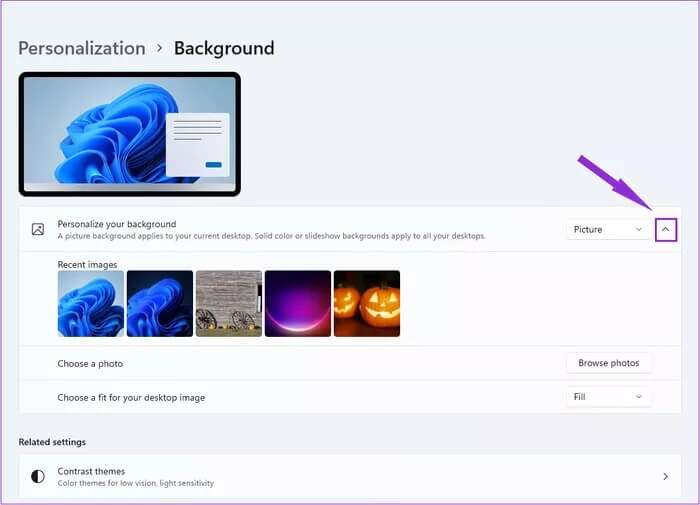The width and height of the screenshot is (700, 505).
Task: Open the Fill fit dropdown
Action: click(x=608, y=397)
